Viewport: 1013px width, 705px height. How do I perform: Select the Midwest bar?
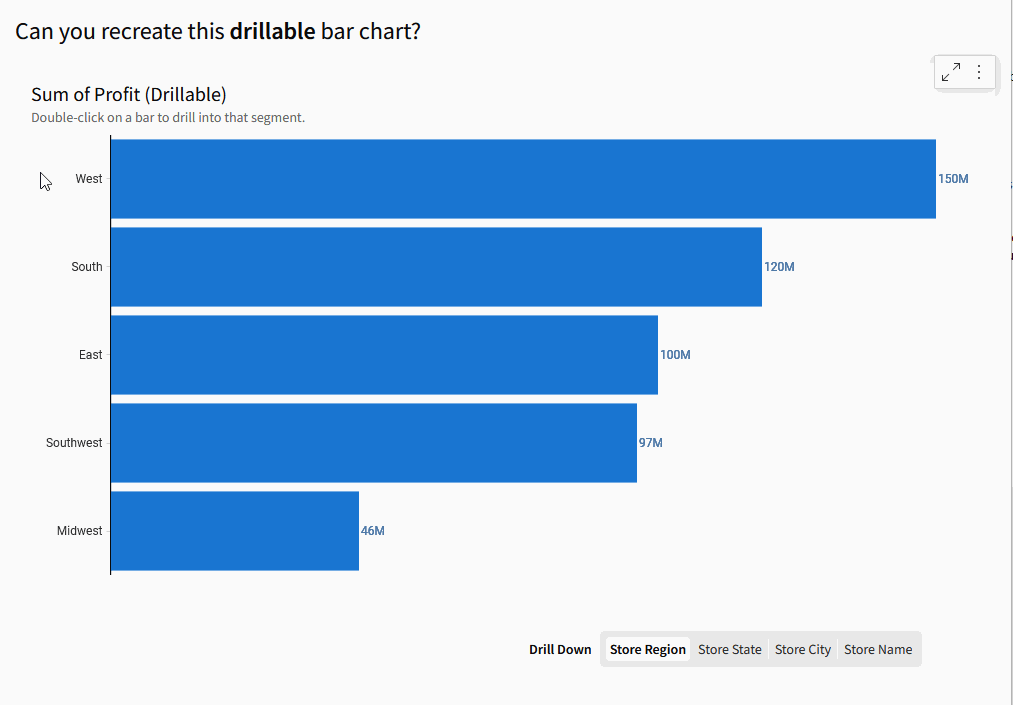234,531
